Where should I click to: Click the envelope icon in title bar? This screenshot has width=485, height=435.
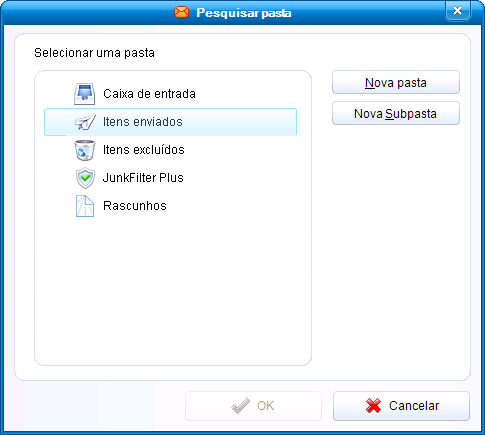[x=182, y=13]
